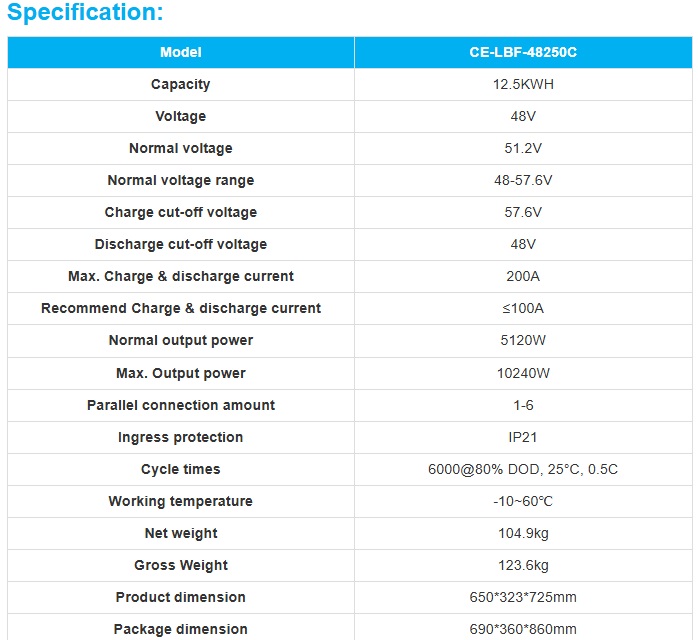Select the 650*323*725mm product dimension value

point(523,597)
